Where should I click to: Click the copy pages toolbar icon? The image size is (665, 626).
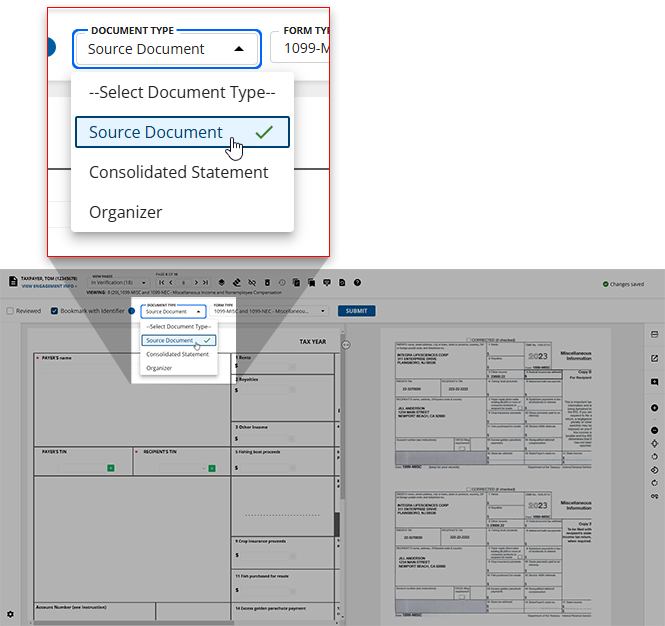[x=296, y=282]
